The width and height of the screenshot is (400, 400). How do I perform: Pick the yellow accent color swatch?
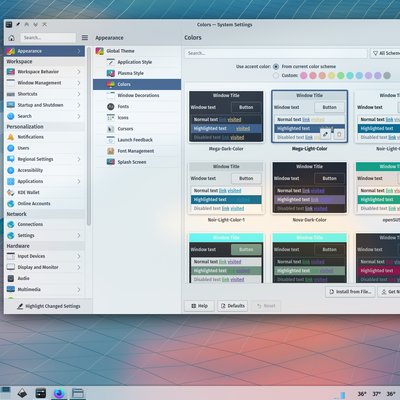[331, 76]
